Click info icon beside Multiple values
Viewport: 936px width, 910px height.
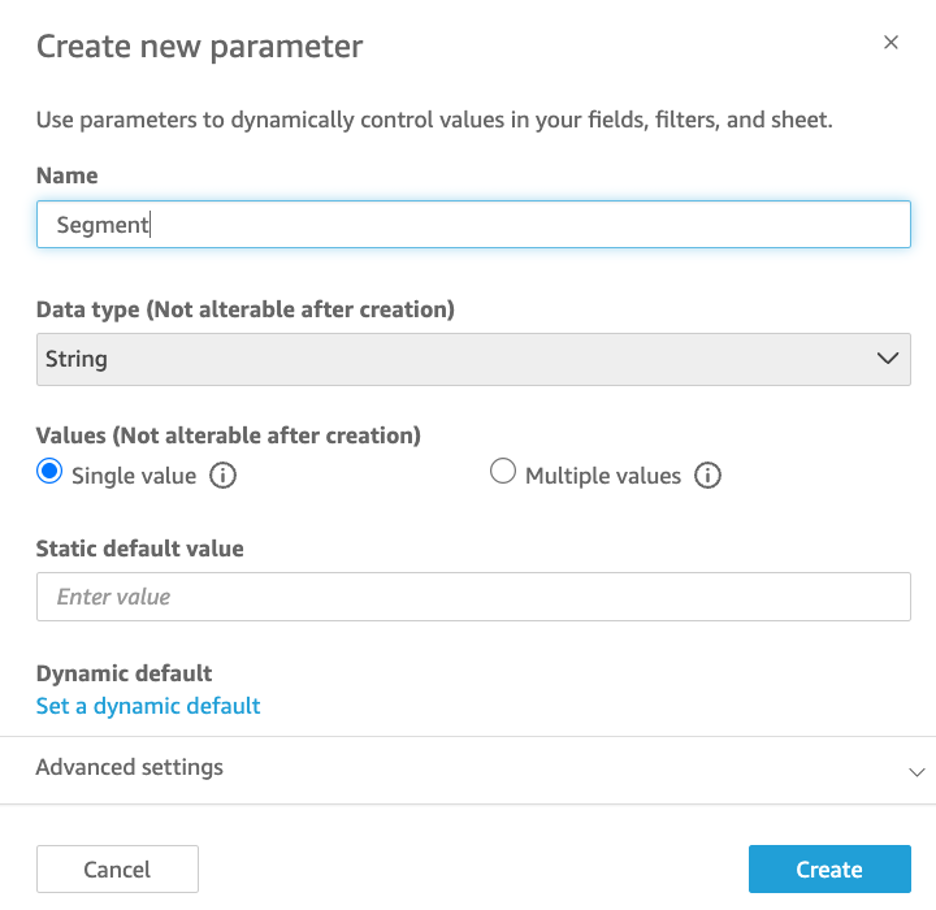707,476
